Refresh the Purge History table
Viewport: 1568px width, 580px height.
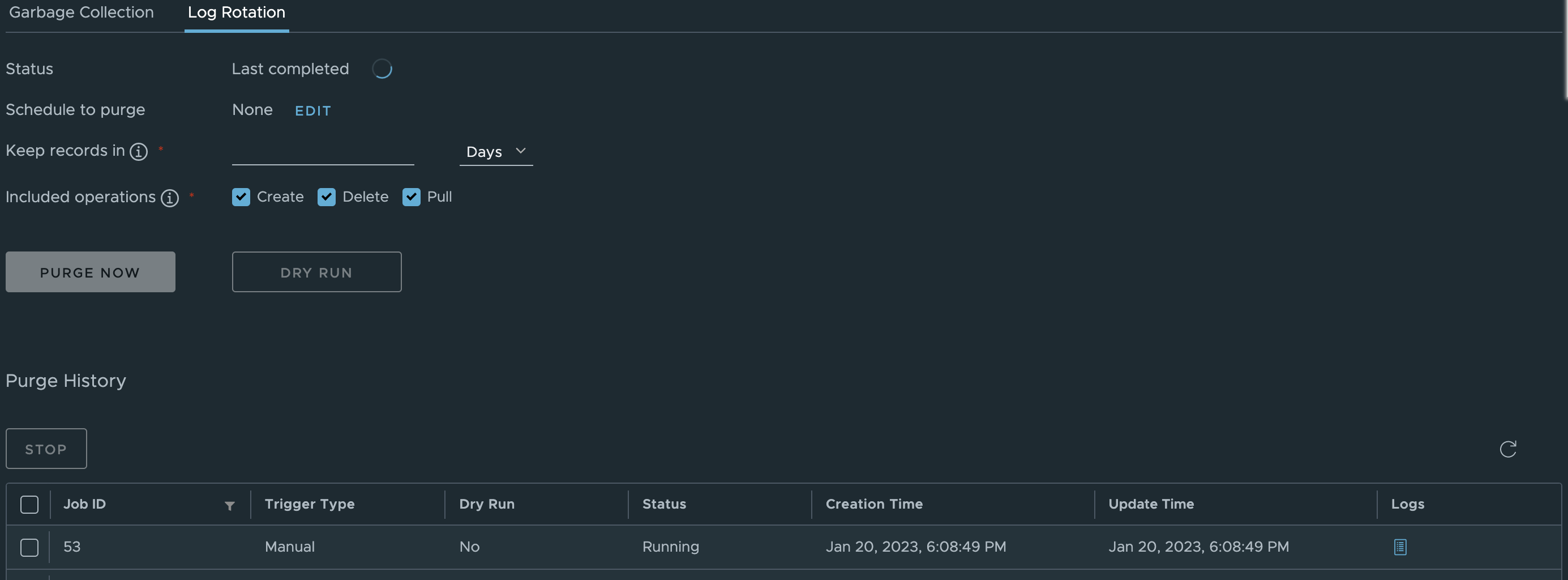point(1508,449)
